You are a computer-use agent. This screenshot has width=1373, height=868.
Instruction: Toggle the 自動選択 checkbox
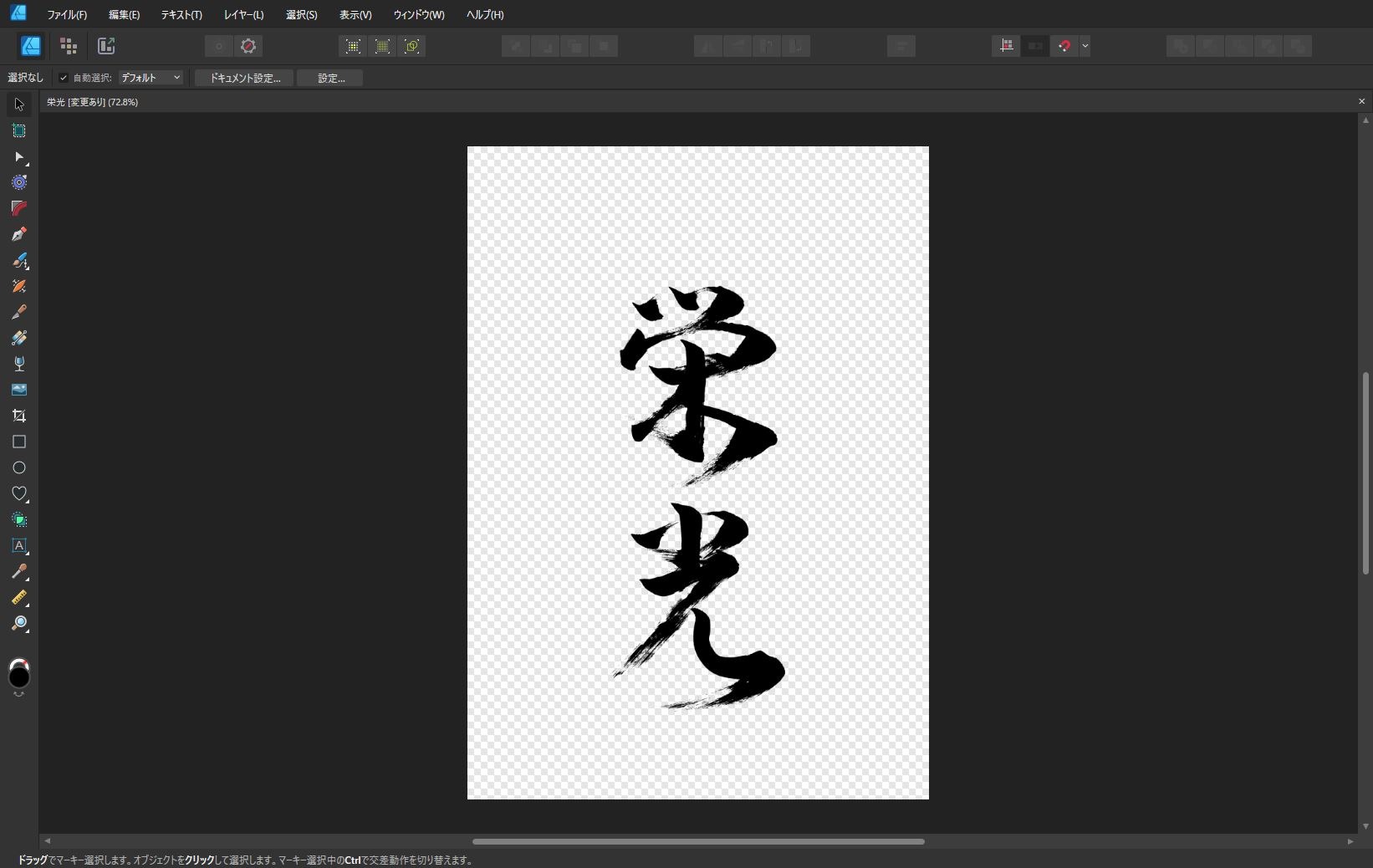pyautogui.click(x=64, y=78)
